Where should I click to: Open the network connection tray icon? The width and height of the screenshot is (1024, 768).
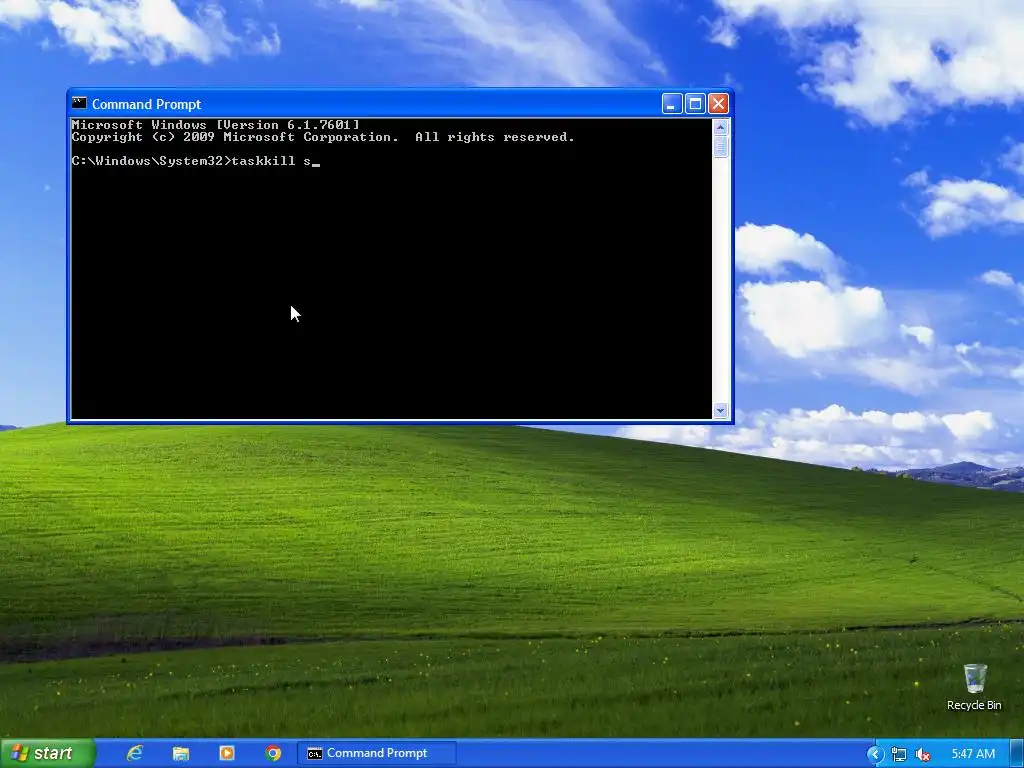pos(899,754)
